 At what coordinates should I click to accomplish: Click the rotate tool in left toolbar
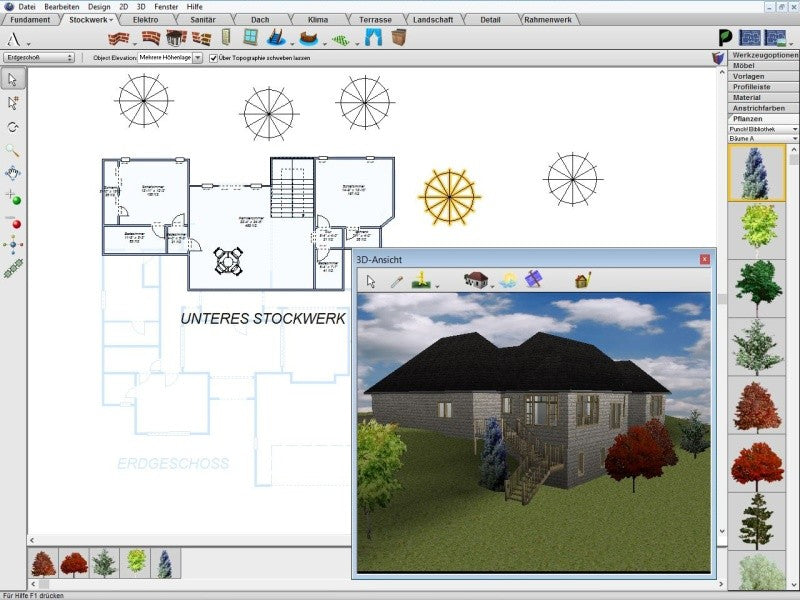(13, 127)
